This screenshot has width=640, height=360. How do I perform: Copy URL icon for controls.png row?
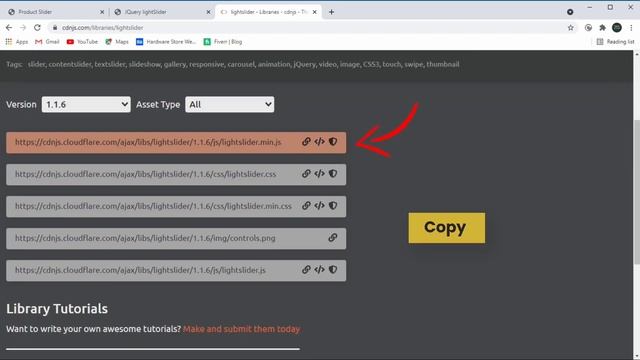tap(333, 238)
